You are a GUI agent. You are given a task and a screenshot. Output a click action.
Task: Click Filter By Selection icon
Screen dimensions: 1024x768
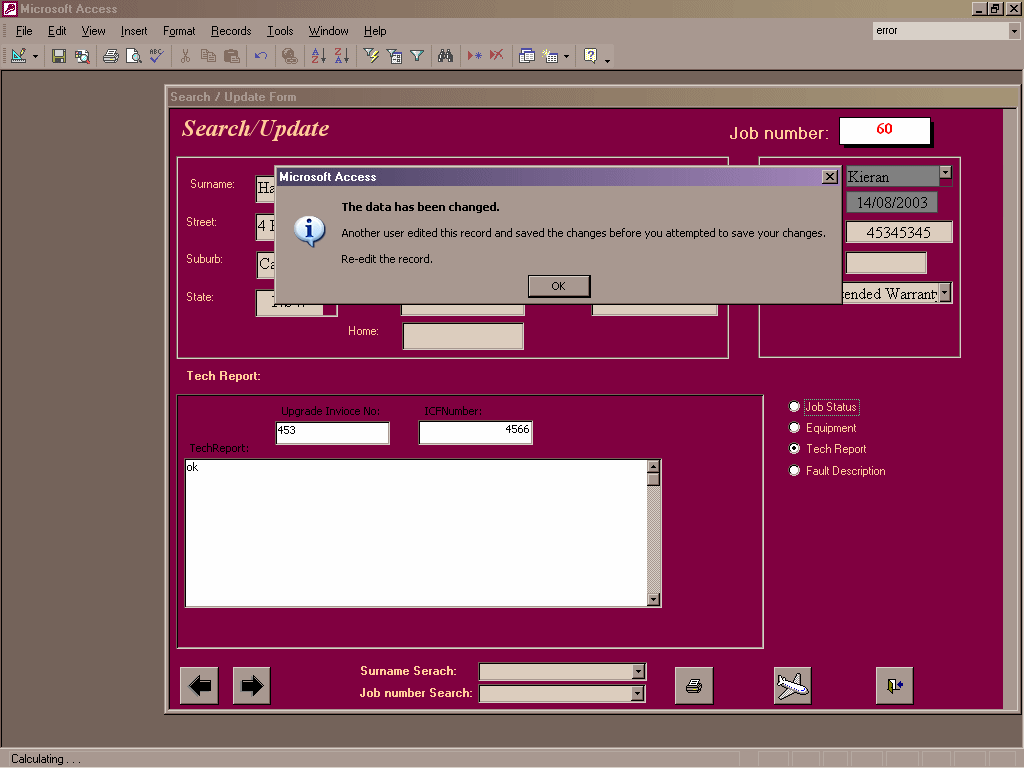coord(371,56)
